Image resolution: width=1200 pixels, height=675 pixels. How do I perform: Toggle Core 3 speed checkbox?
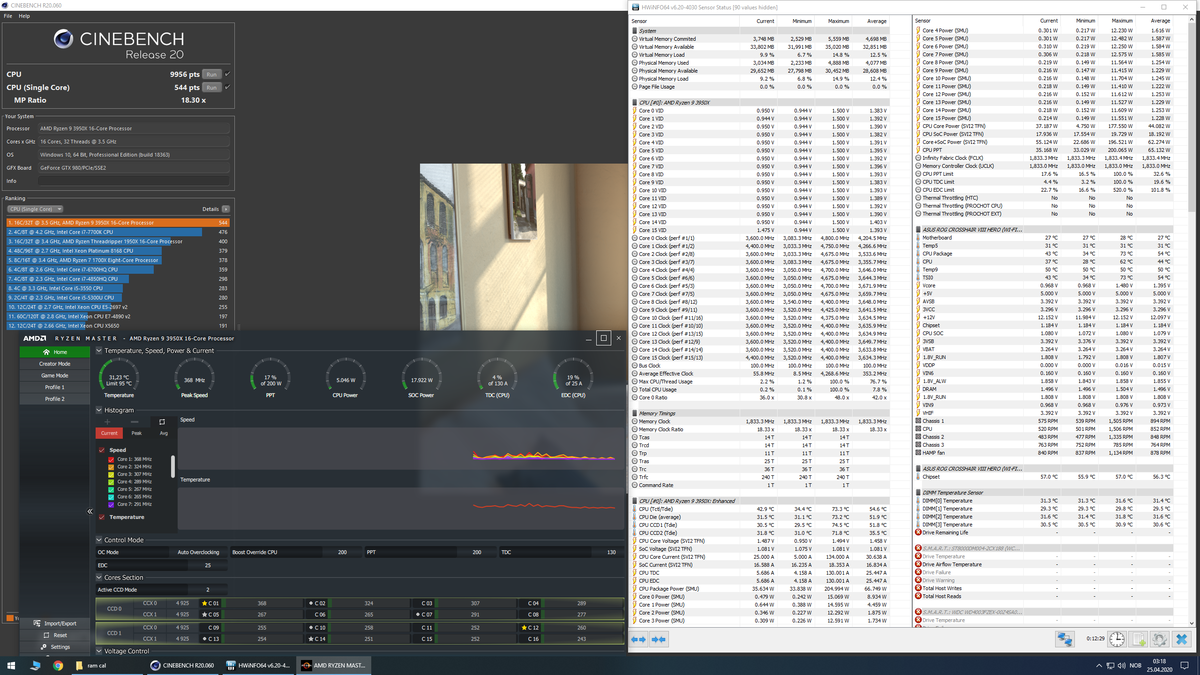111,474
